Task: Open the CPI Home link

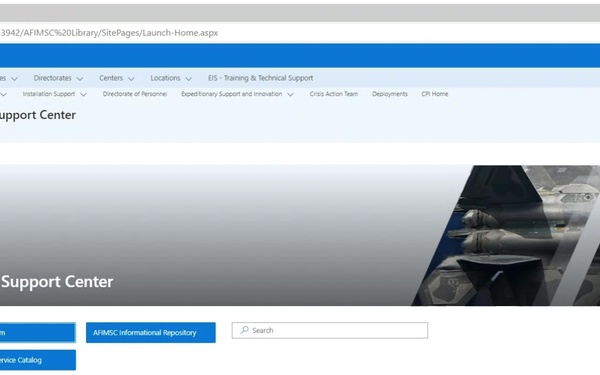Action: coord(434,94)
